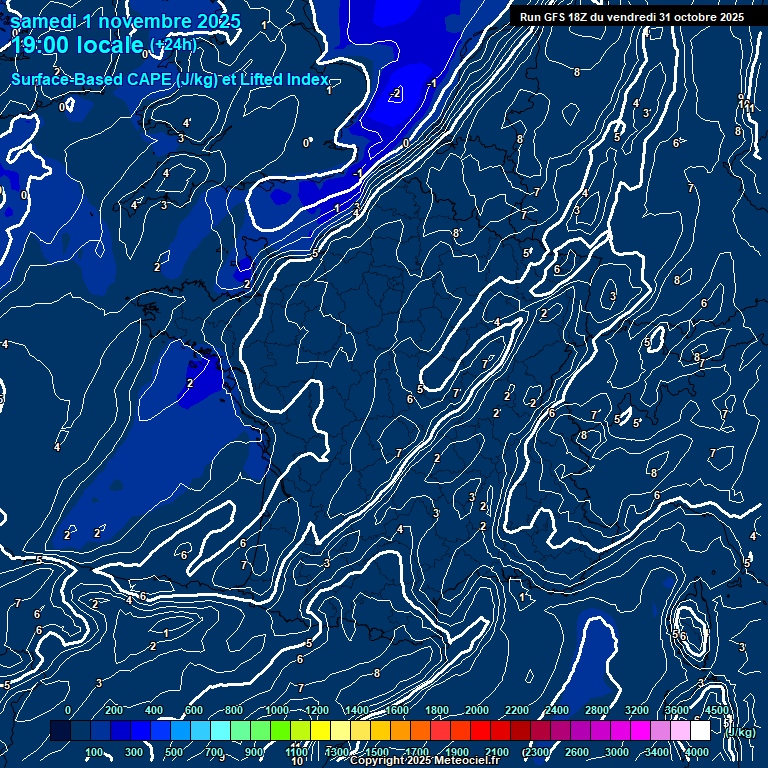
Task: Click the '(+24h)' forecast offset label
Action: tap(173, 43)
